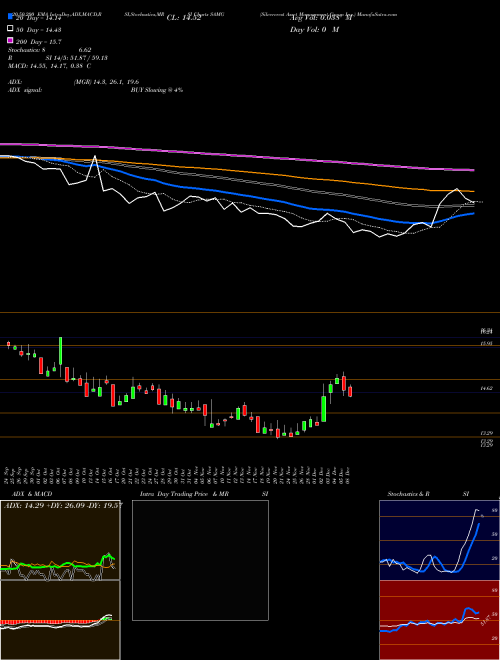Image resolution: width=500 pixels, height=660 pixels.
Task: Click the 'Day Vol: 0 M' label
Action: [314, 29]
